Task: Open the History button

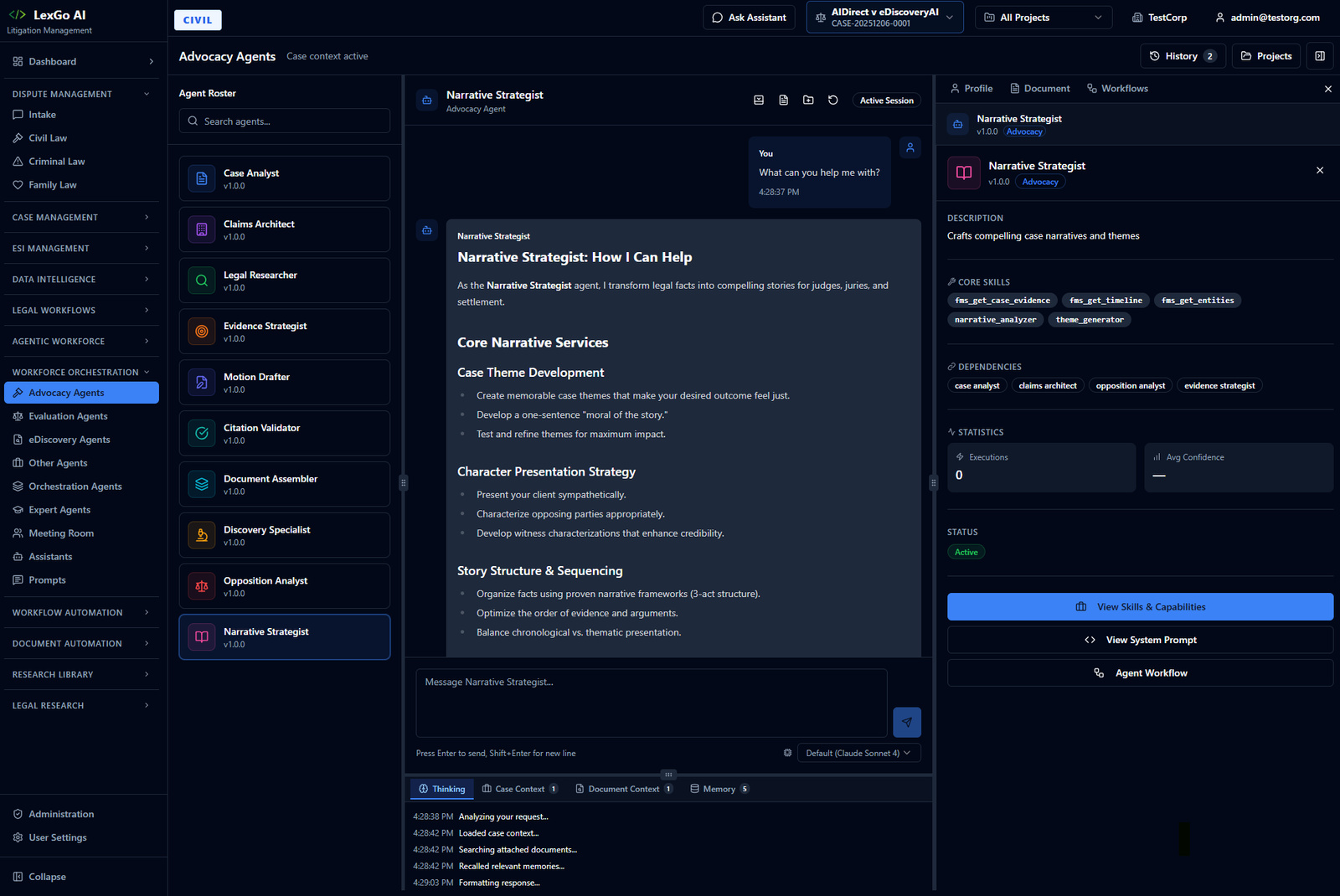Action: click(1183, 56)
